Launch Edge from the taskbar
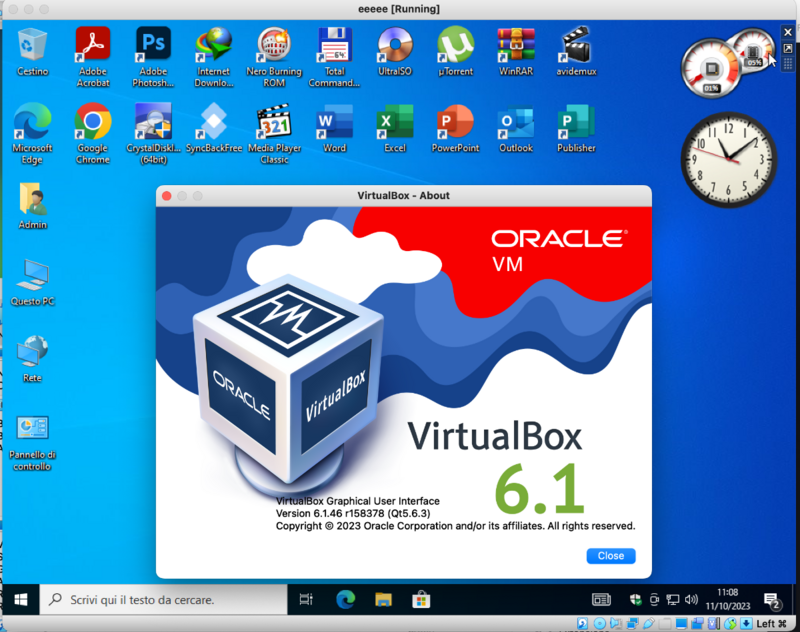Image resolution: width=800 pixels, height=632 pixels. tap(345, 599)
